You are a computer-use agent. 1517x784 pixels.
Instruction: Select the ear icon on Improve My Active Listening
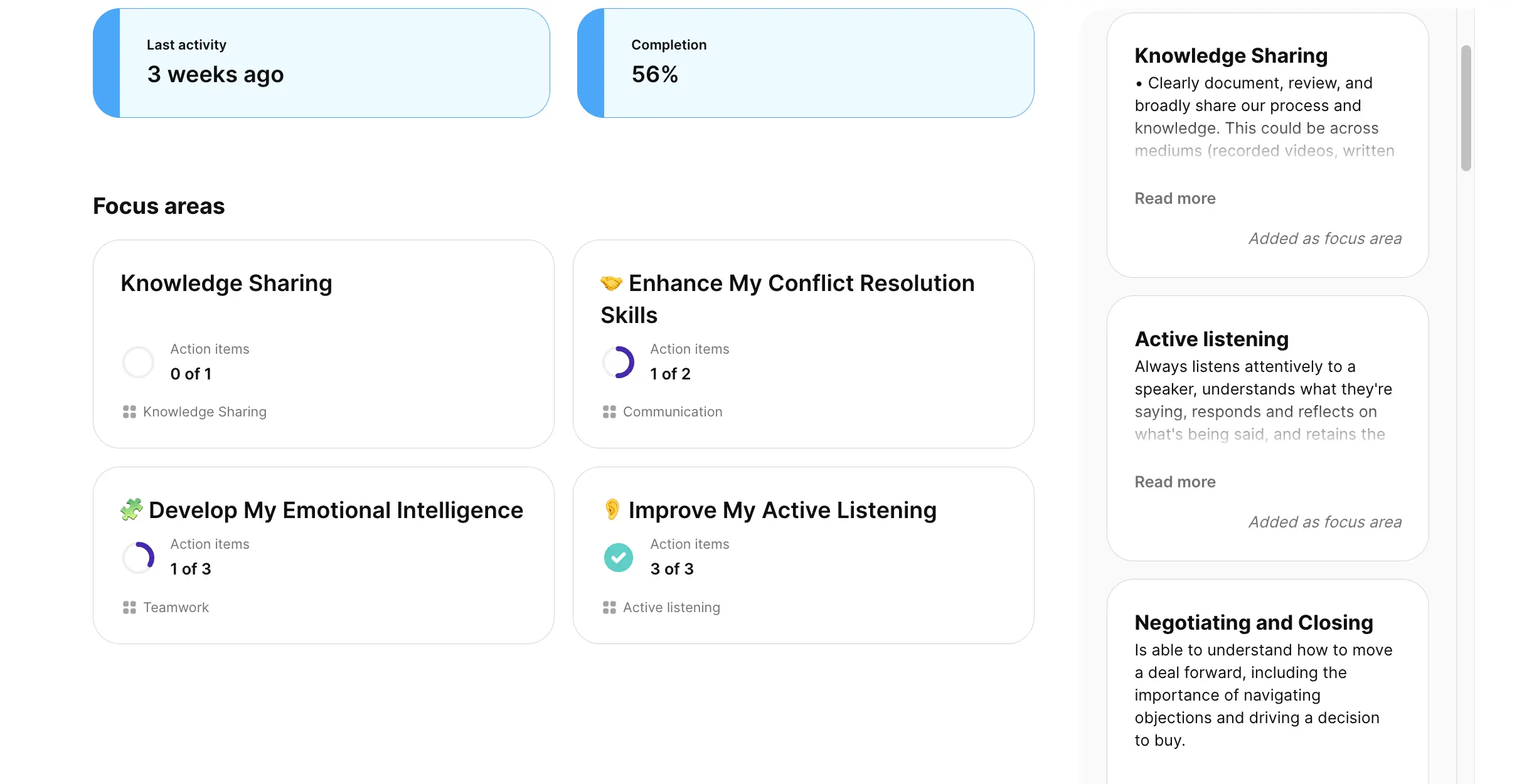click(611, 510)
